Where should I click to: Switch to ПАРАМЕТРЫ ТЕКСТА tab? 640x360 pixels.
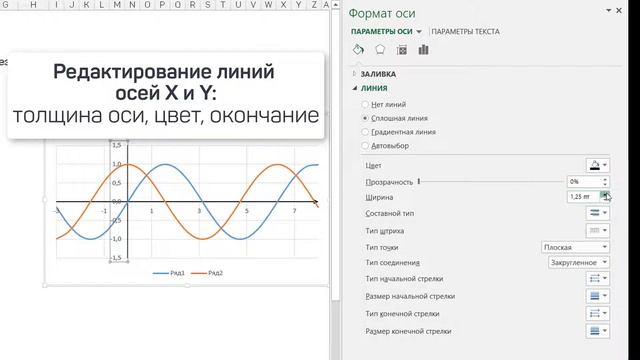[x=465, y=31]
